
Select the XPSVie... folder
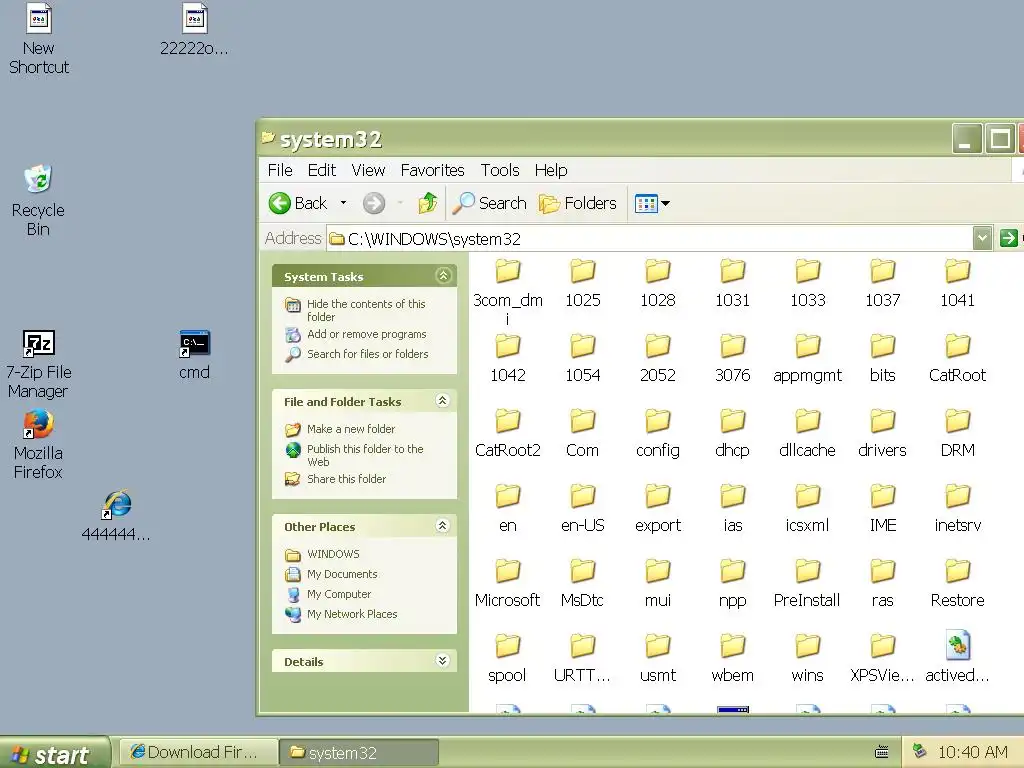pos(882,659)
